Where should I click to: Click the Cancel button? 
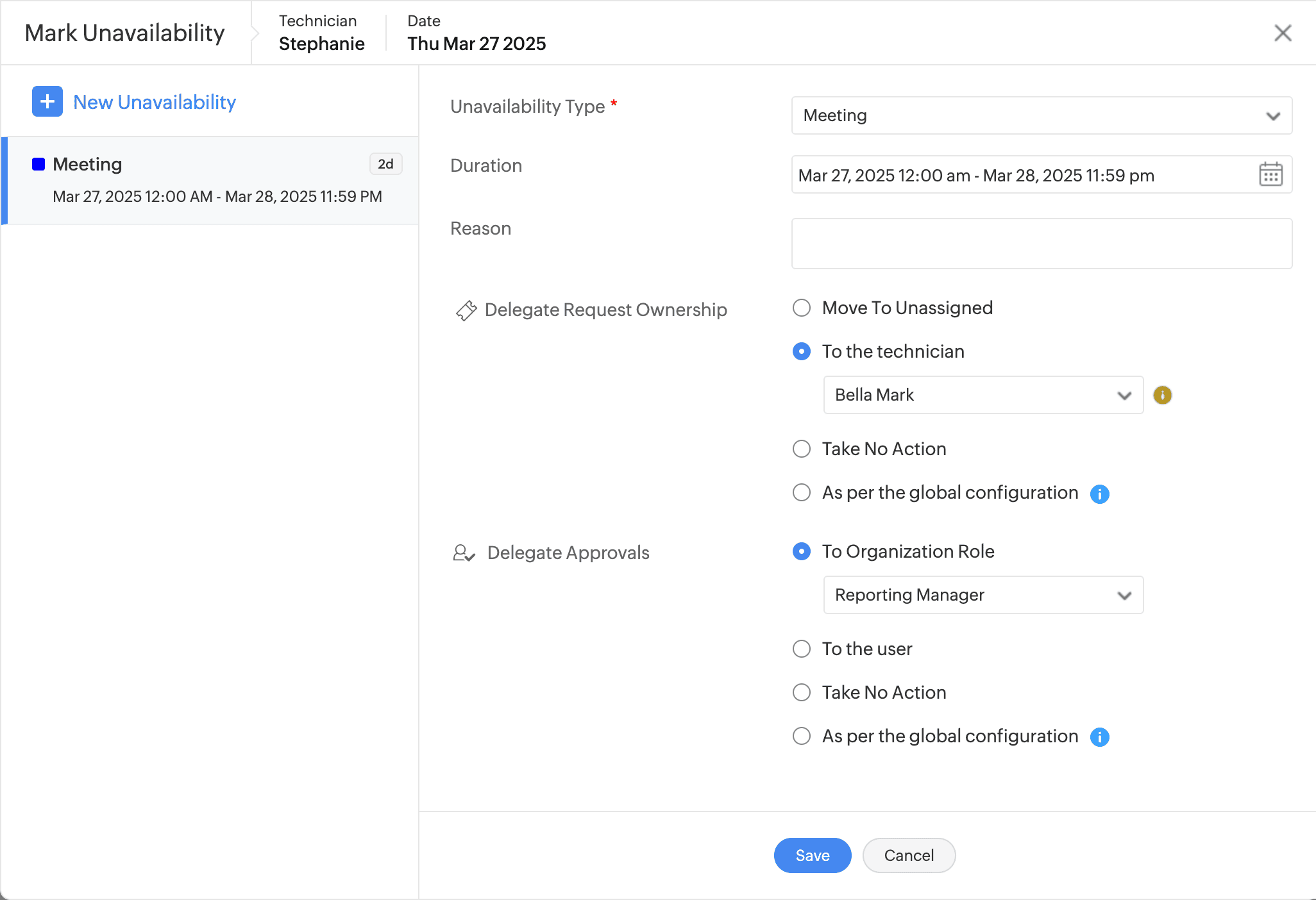coord(908,855)
